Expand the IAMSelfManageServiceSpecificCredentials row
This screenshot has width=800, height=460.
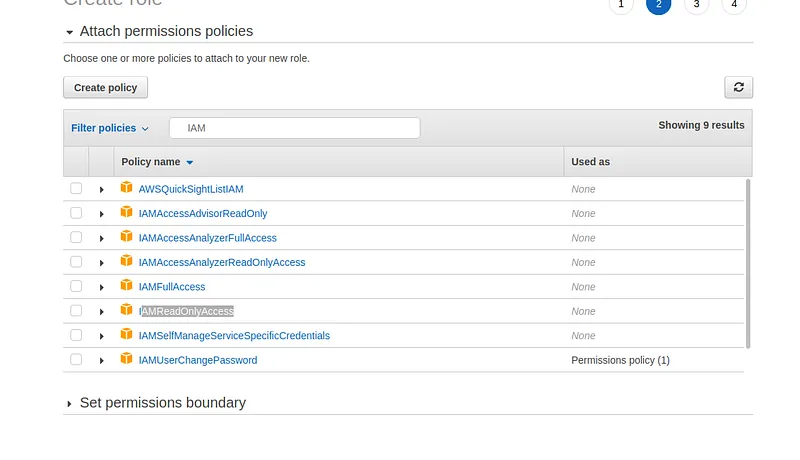[x=102, y=337]
